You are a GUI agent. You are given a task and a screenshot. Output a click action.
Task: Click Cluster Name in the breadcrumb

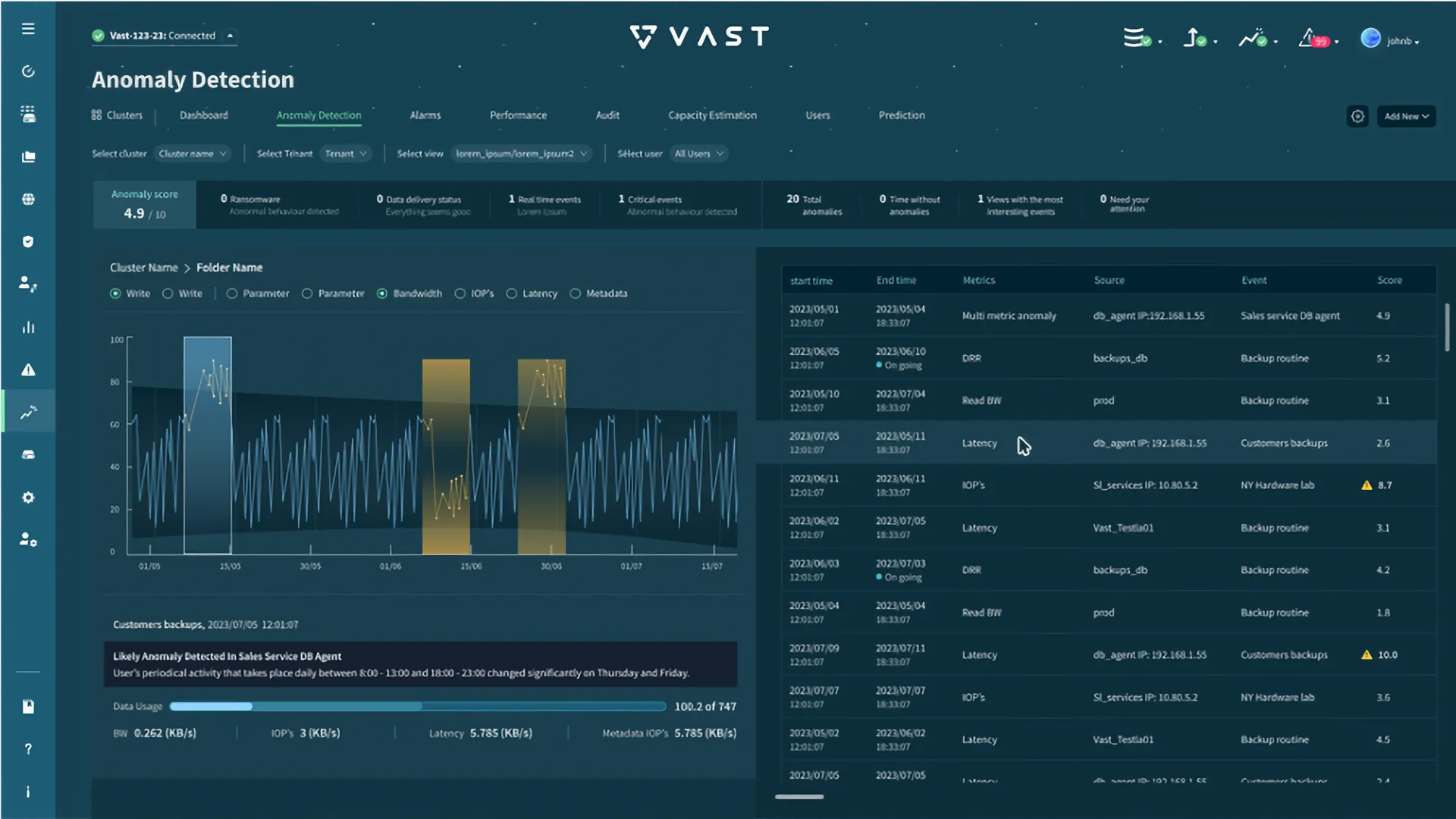point(143,268)
